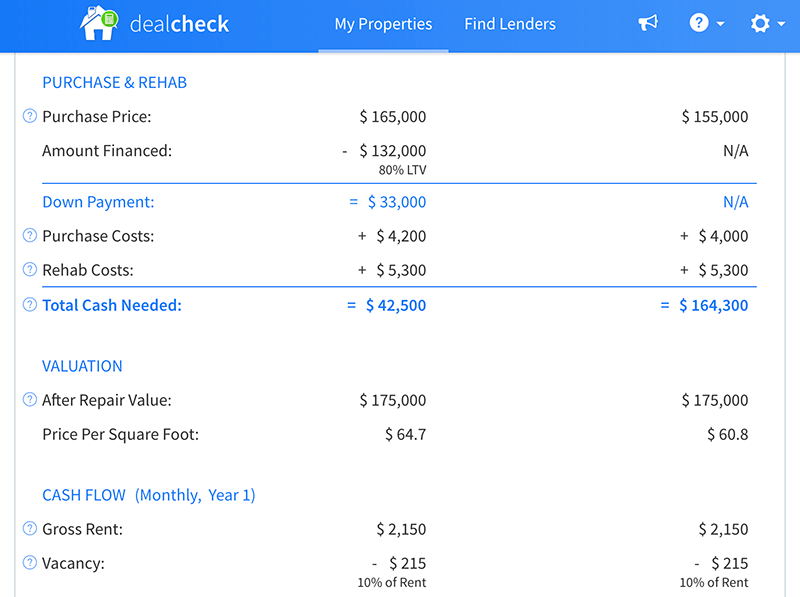The image size is (800, 597).
Task: Click the settings gear icon
Action: click(758, 23)
